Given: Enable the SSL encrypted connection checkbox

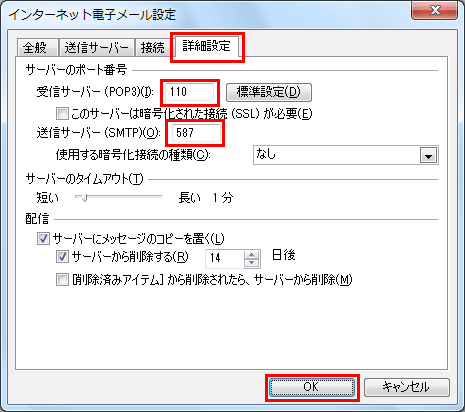Looking at the screenshot, I should point(62,114).
